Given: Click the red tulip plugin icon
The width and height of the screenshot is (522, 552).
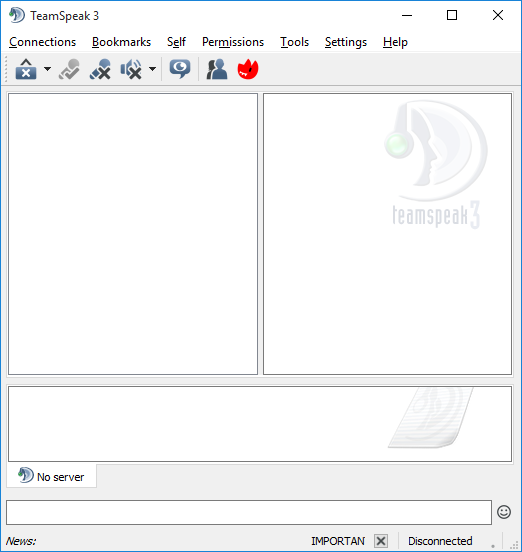Looking at the screenshot, I should point(248,69).
